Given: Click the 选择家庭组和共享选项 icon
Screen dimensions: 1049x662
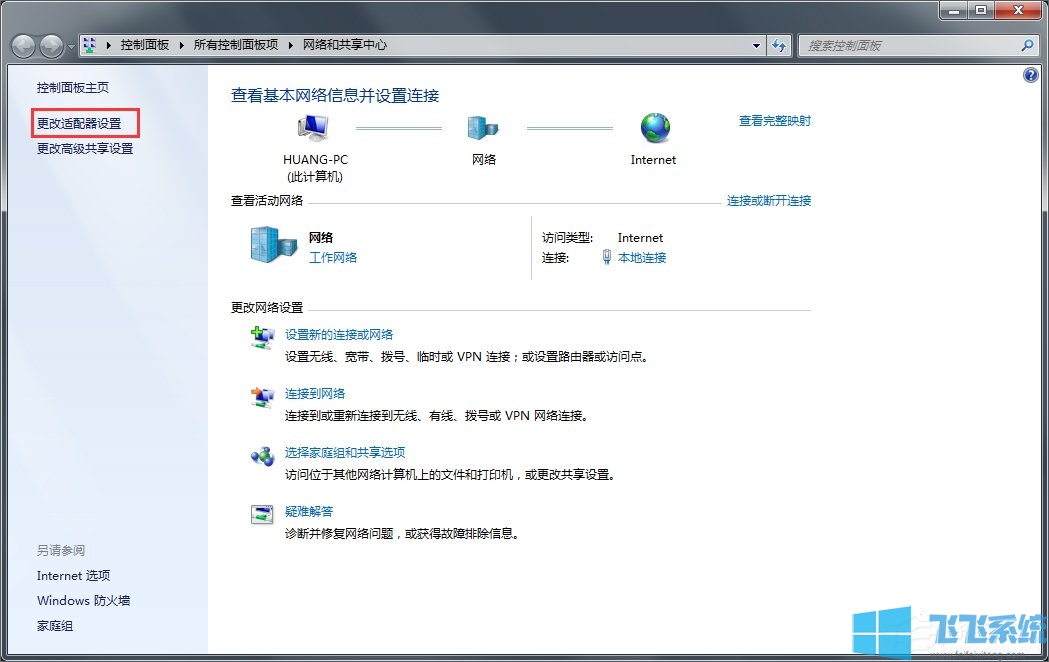Looking at the screenshot, I should click(x=262, y=457).
